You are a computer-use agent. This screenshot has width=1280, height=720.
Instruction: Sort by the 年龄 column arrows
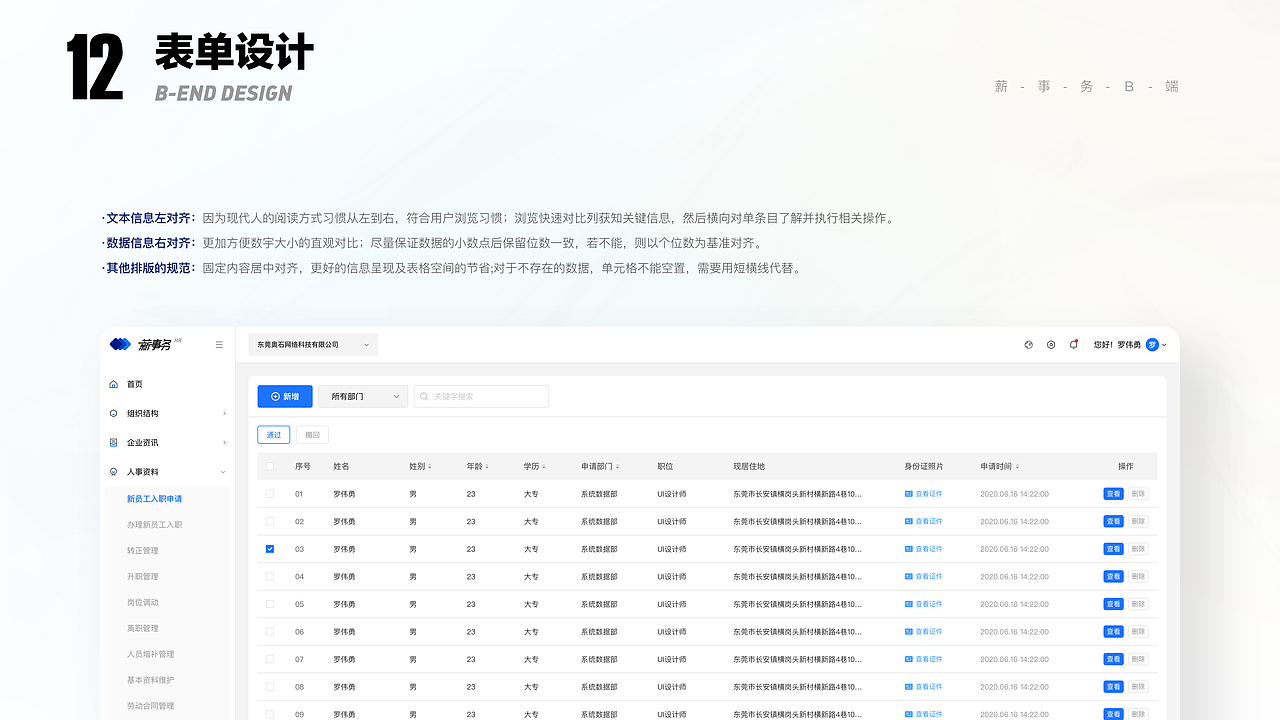tap(487, 467)
